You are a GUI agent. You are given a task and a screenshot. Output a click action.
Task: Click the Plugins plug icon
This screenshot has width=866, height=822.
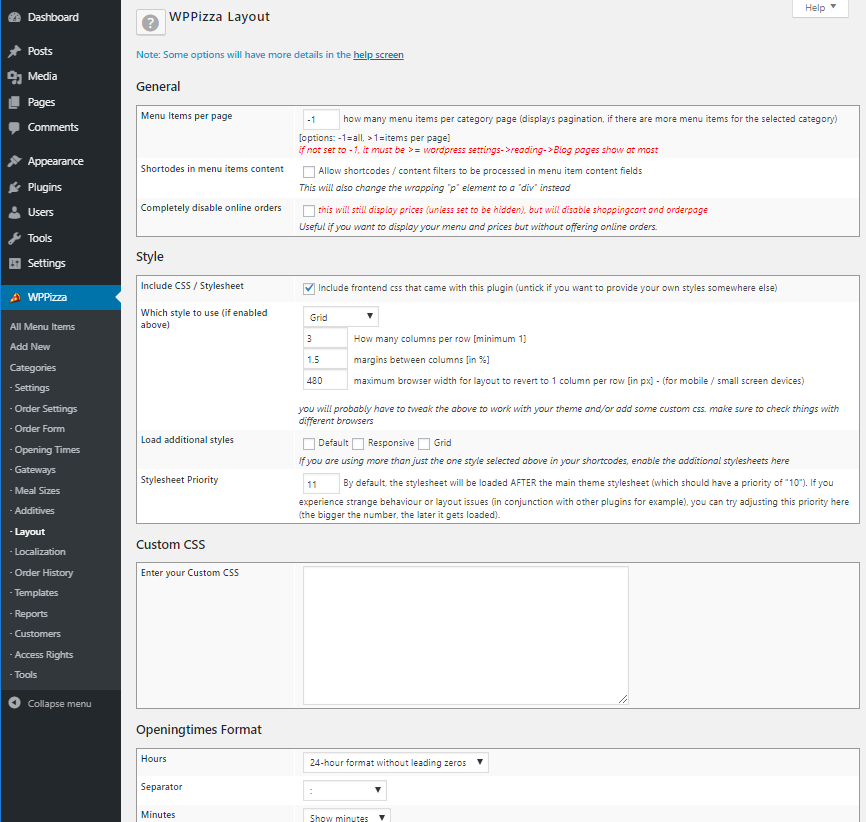pos(14,187)
